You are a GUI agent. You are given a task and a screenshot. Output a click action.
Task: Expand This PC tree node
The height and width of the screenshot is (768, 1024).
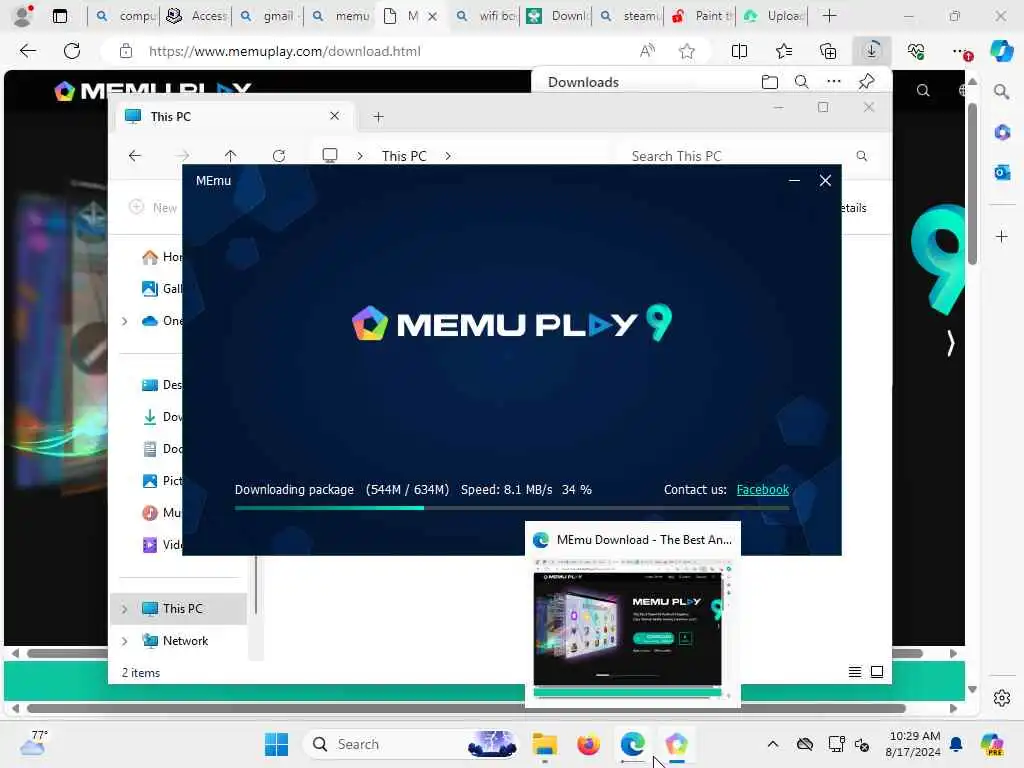[125, 609]
